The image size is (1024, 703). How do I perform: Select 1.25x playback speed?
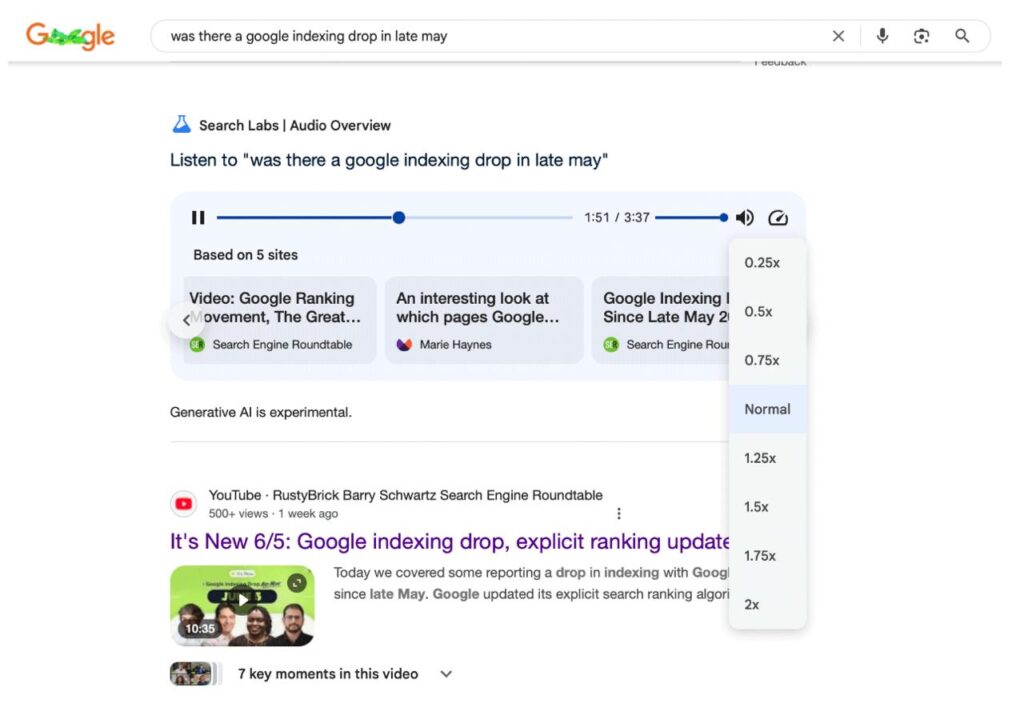[767, 458]
